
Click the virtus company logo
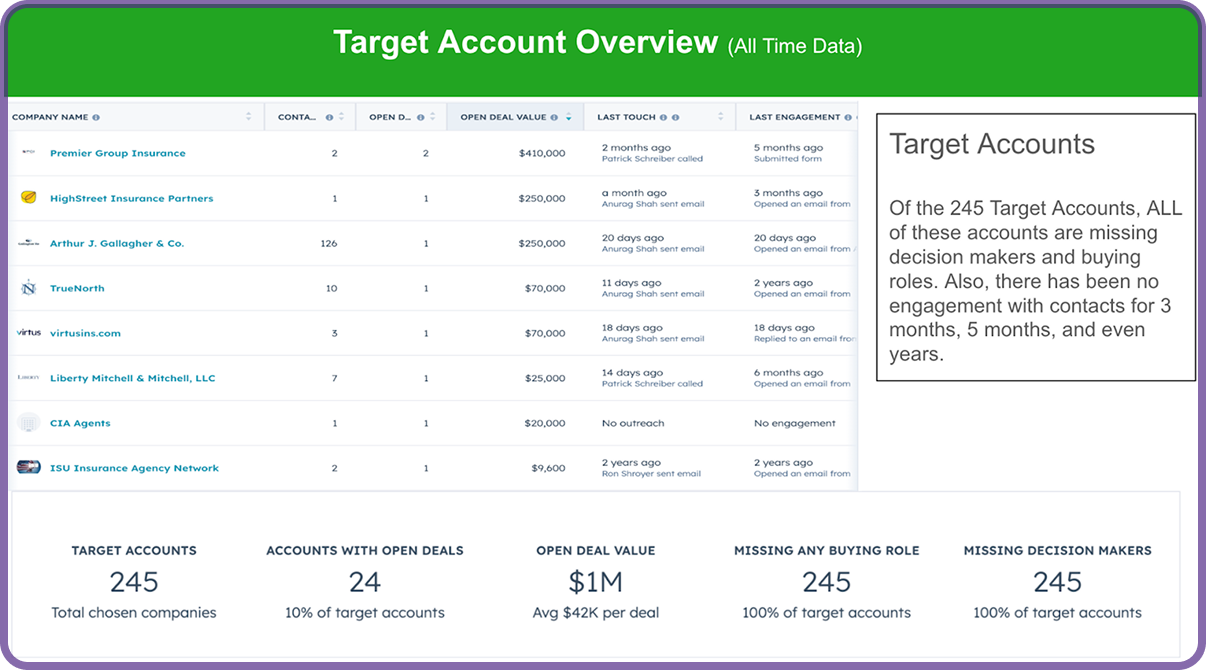pos(28,333)
